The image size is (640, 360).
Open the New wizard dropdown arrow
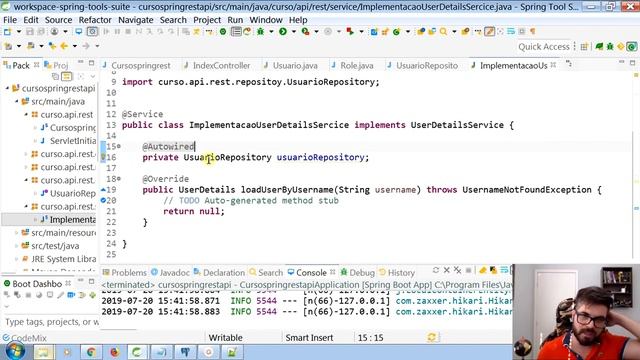tap(18, 31)
